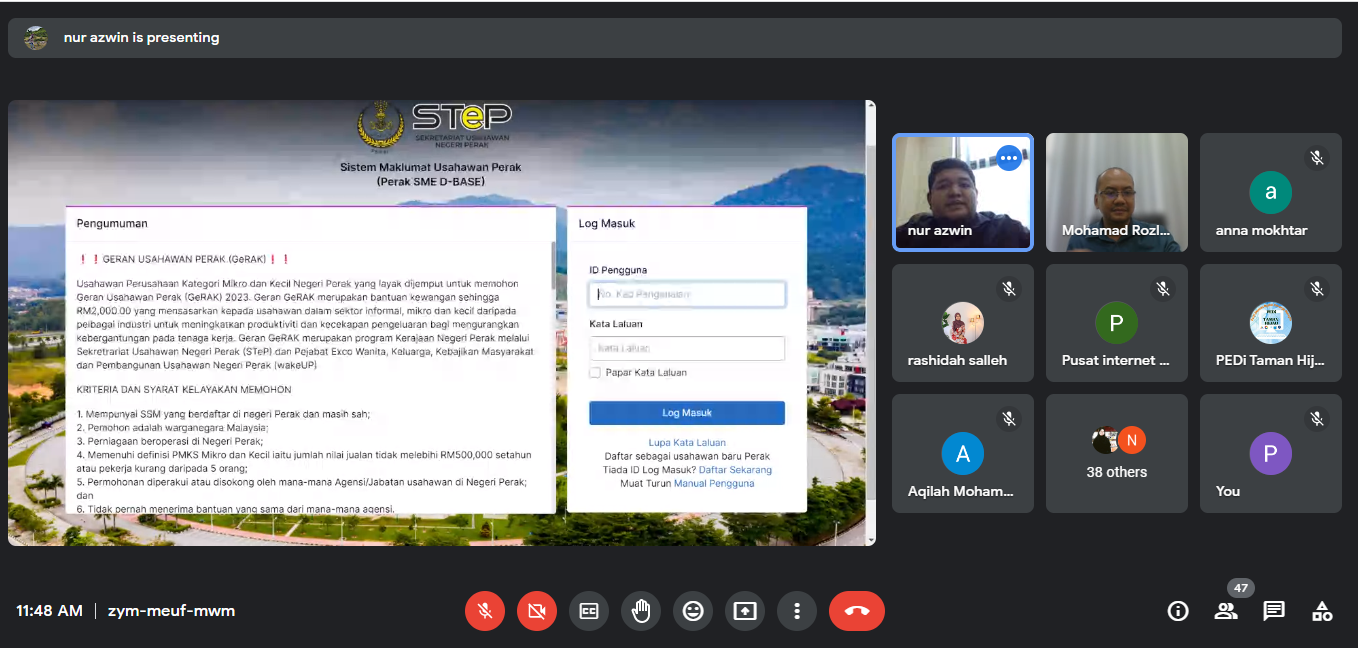The image size is (1358, 648).
Task: Toggle closed captions
Action: tap(589, 611)
